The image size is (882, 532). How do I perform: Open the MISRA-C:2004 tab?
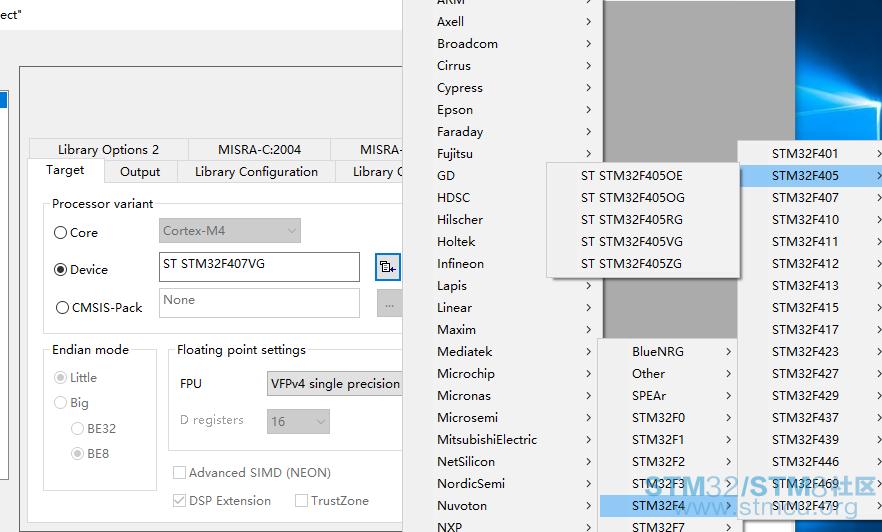point(259,150)
